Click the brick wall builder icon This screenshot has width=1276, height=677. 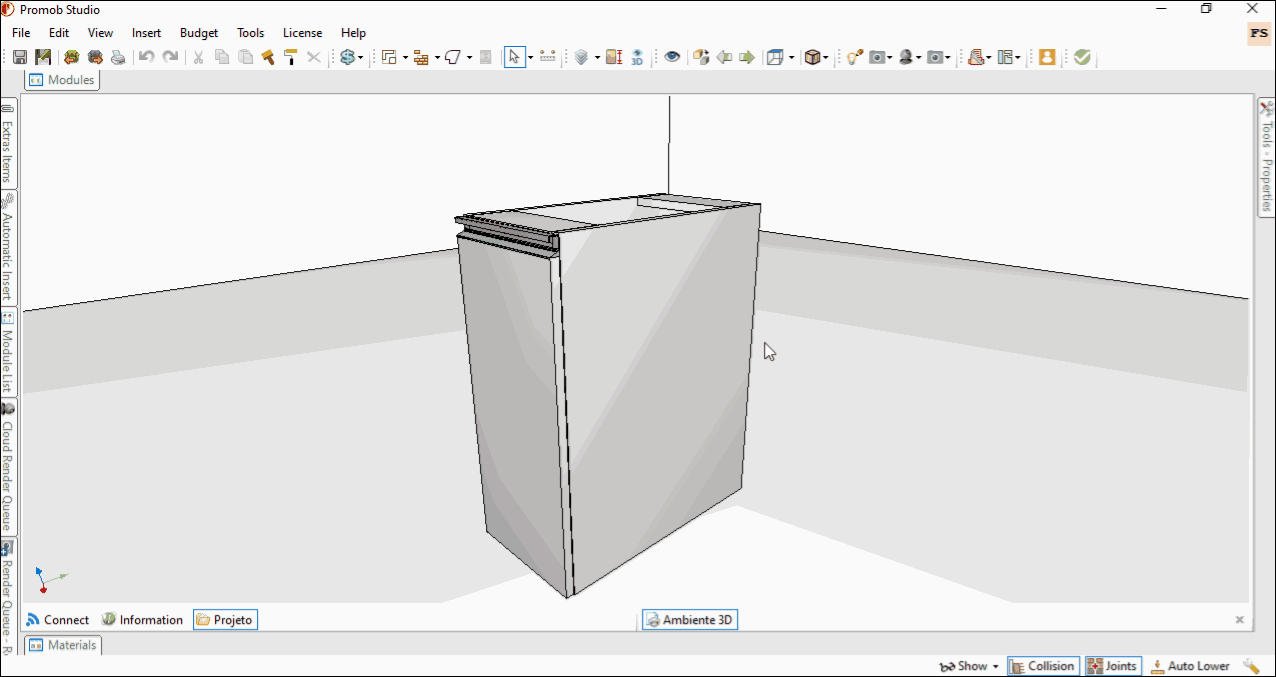click(x=421, y=57)
